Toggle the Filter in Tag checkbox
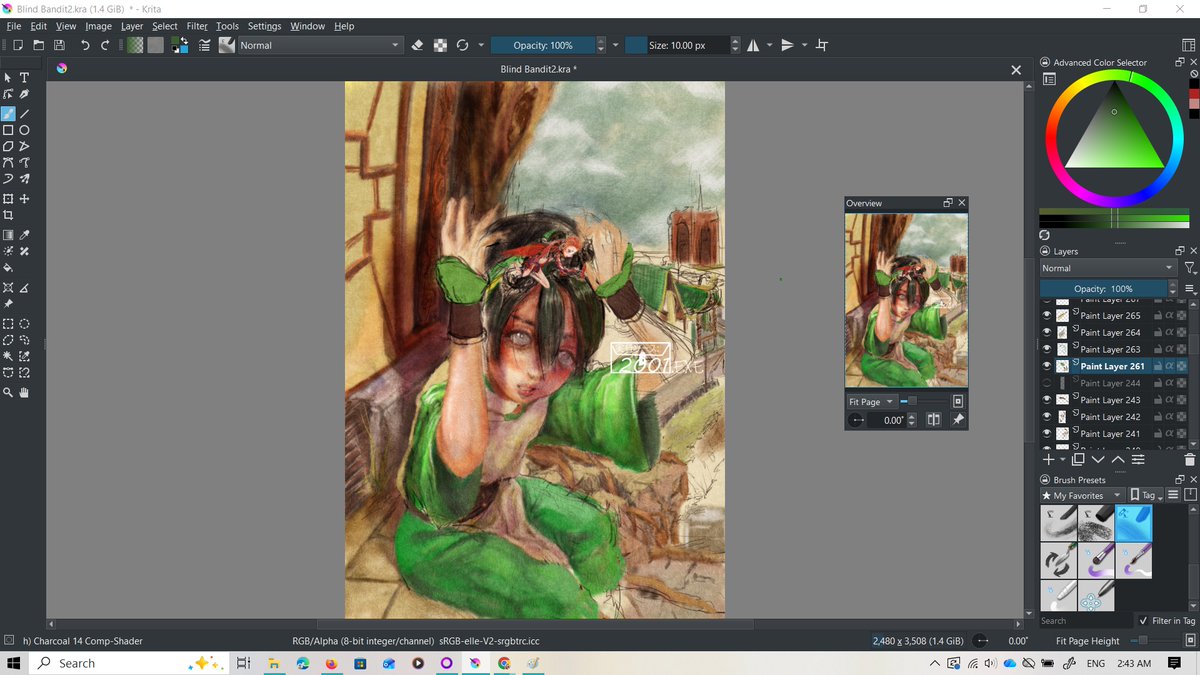 pos(1143,621)
